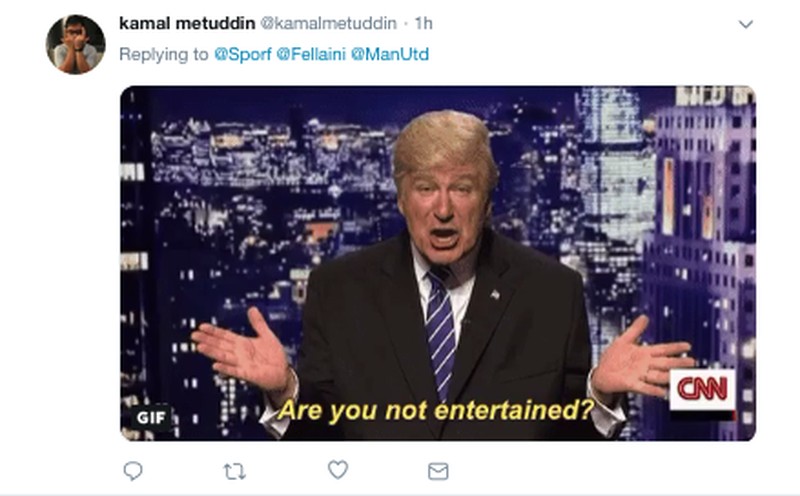Image resolution: width=800 pixels, height=496 pixels.
Task: Open the @Fellaini mention link
Action: (x=311, y=54)
